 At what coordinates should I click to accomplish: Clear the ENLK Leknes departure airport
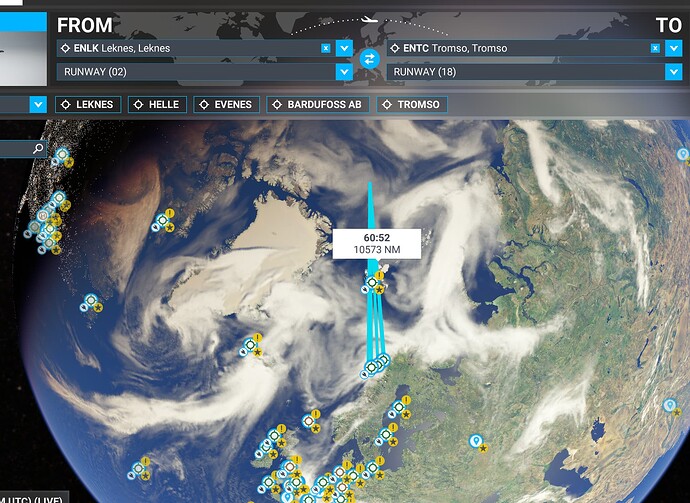coord(326,48)
